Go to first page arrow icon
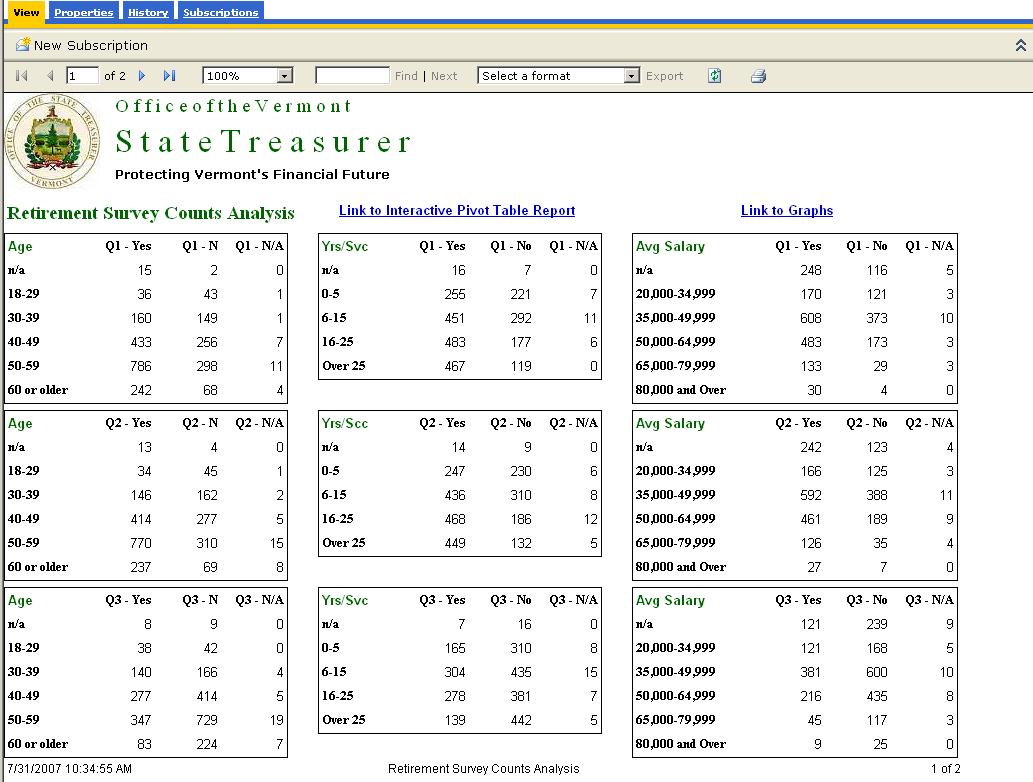Image resolution: width=1033 pixels, height=782 pixels. pos(21,76)
